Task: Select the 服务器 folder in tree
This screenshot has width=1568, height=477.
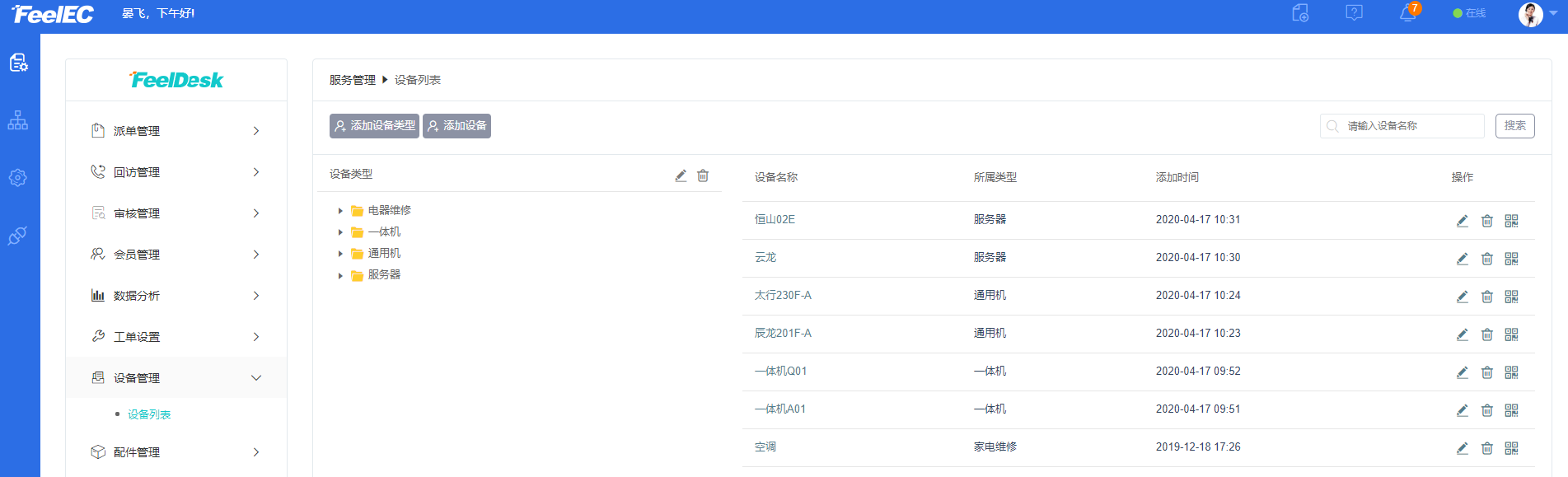Action: tap(376, 274)
